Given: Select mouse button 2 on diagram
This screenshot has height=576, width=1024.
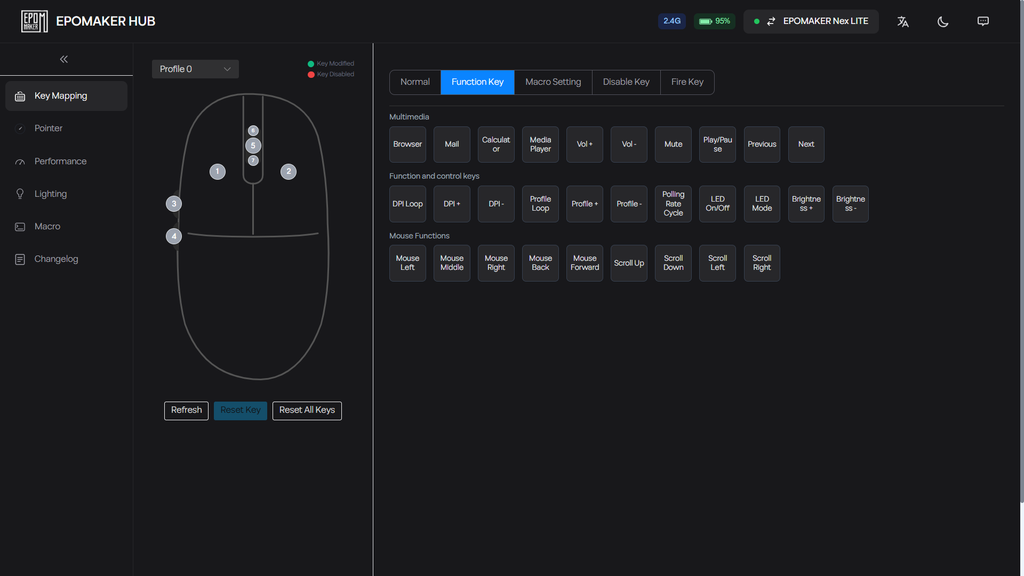Looking at the screenshot, I should (x=288, y=172).
